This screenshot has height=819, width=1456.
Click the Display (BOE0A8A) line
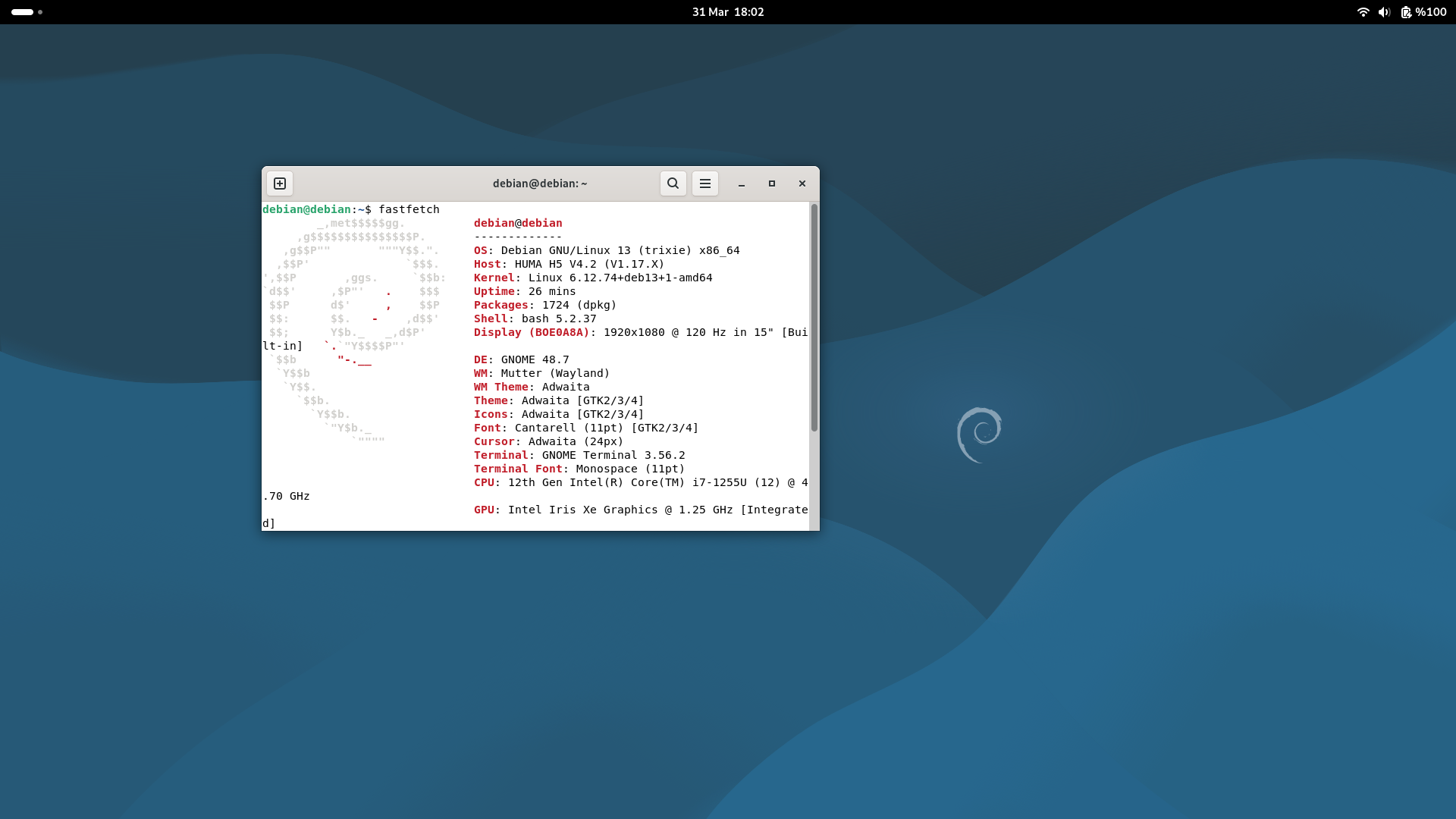tap(641, 332)
